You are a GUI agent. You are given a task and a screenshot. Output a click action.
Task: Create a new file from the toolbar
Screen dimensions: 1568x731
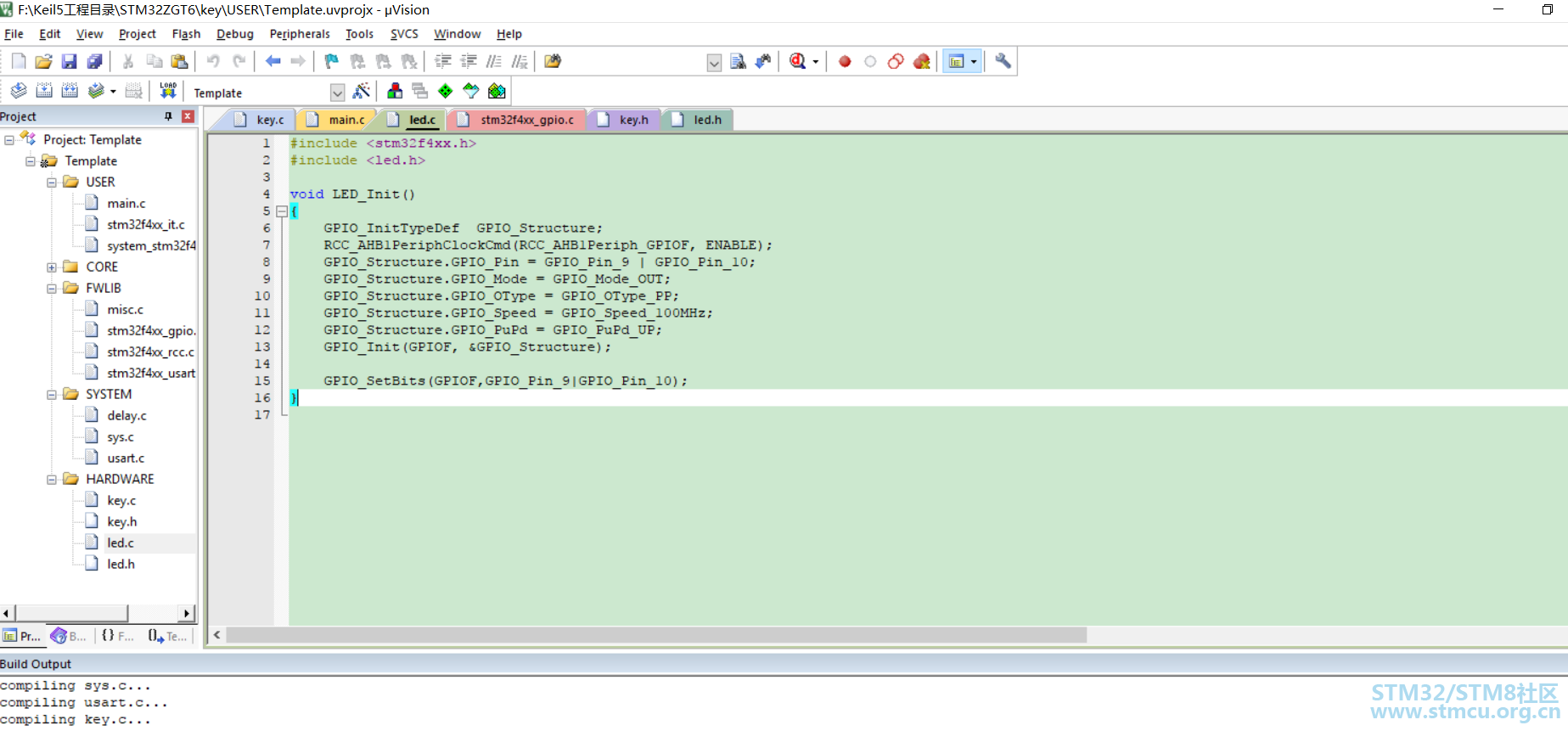pos(19,61)
